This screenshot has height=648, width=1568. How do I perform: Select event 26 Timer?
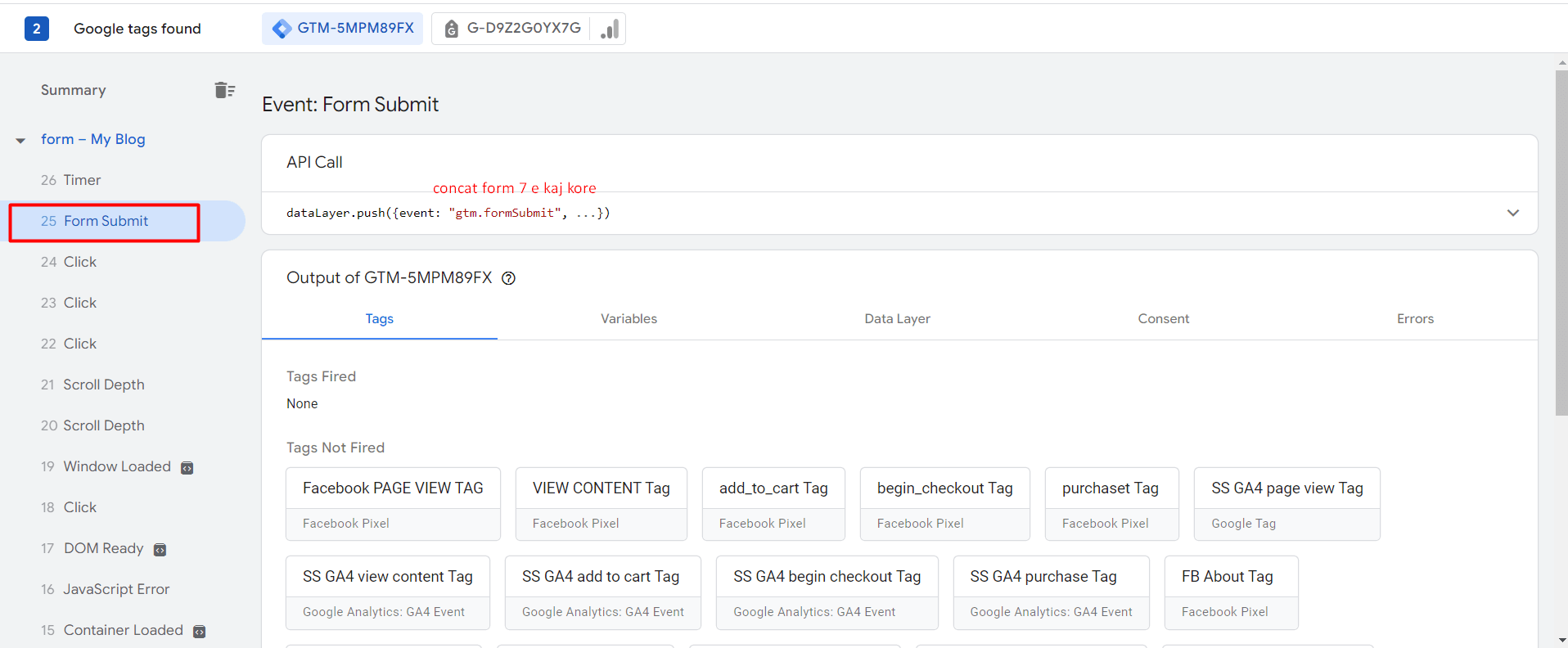pos(71,180)
